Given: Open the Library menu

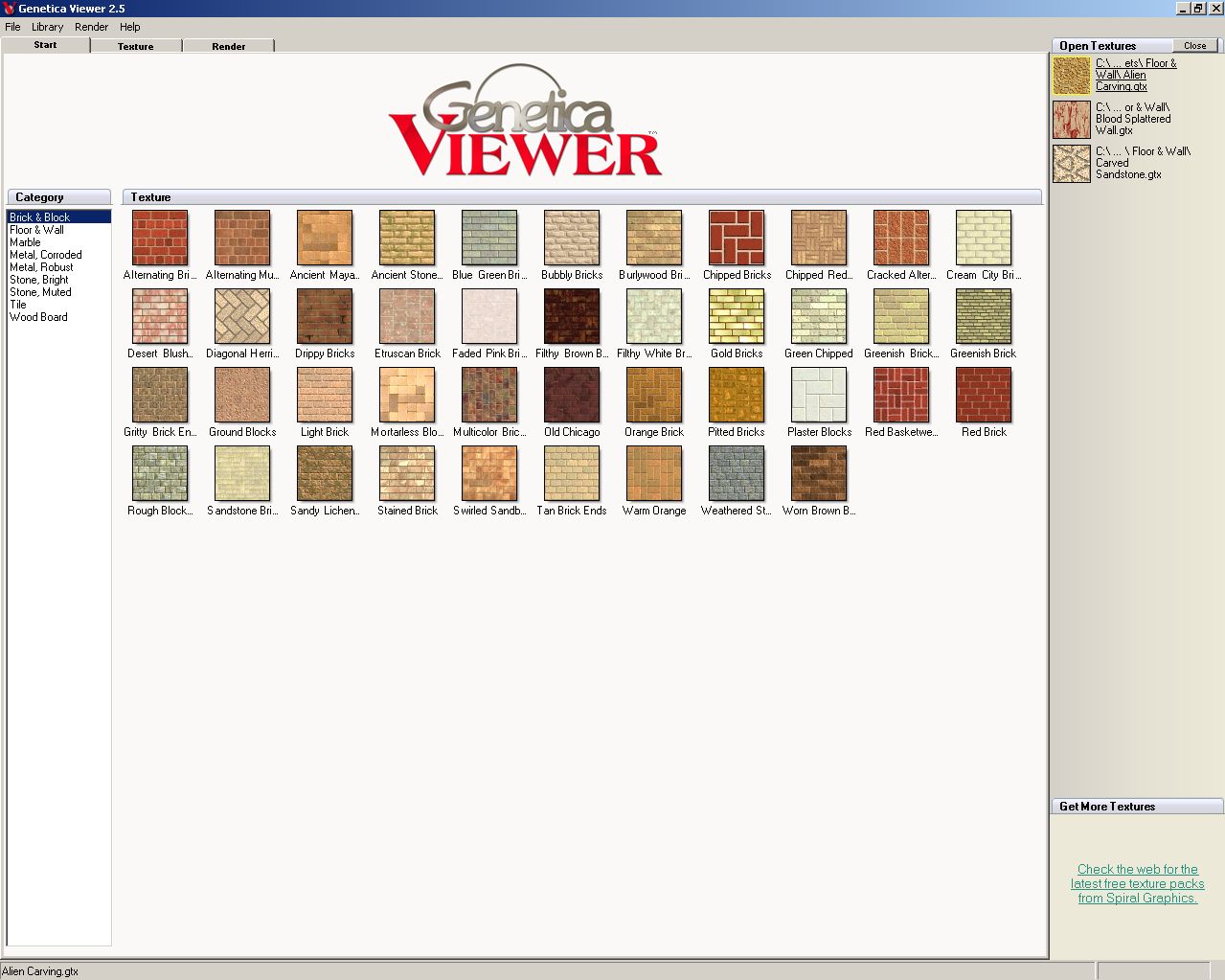Looking at the screenshot, I should pyautogui.click(x=48, y=27).
